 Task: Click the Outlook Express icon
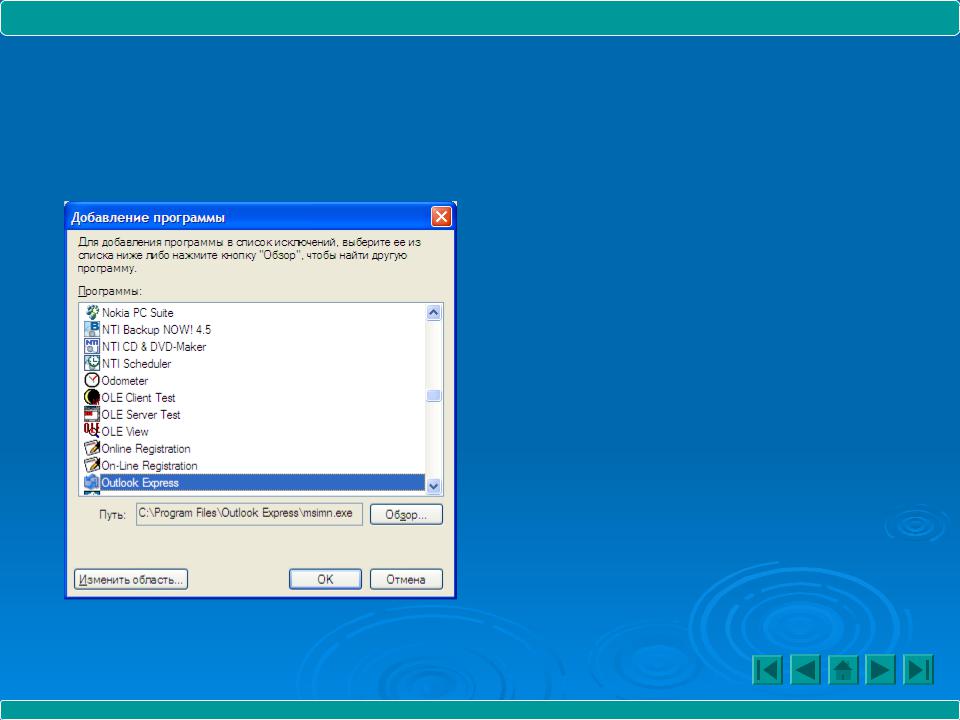pyautogui.click(x=92, y=482)
